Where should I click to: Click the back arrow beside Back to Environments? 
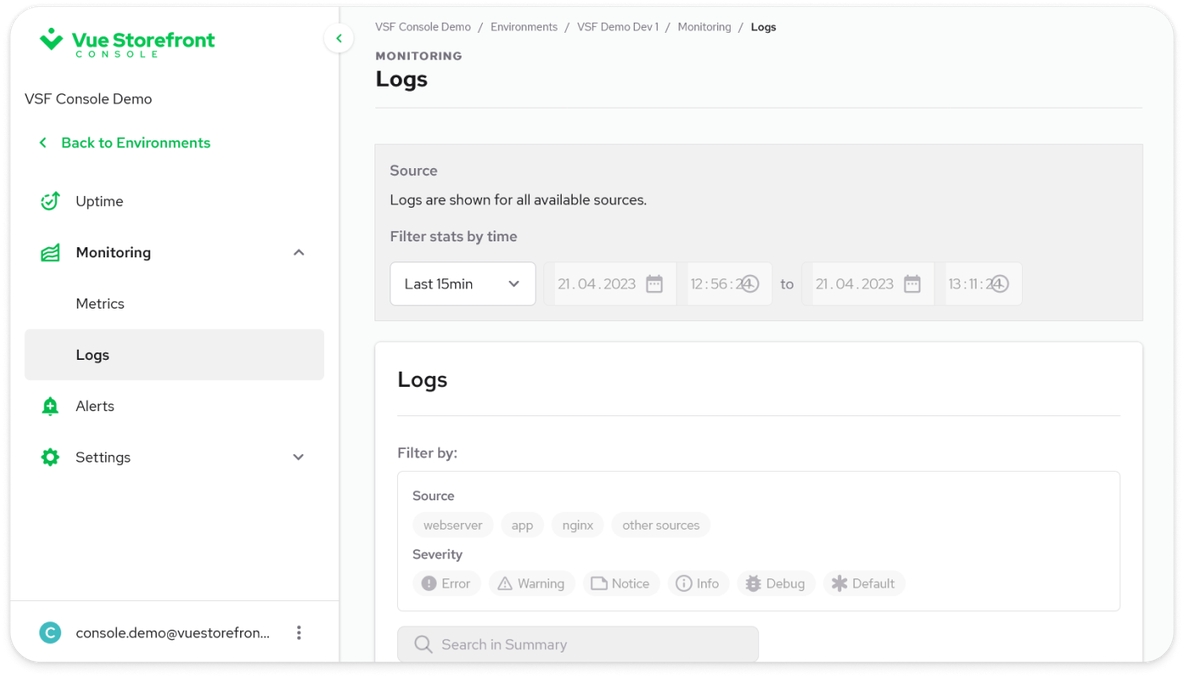click(x=43, y=143)
